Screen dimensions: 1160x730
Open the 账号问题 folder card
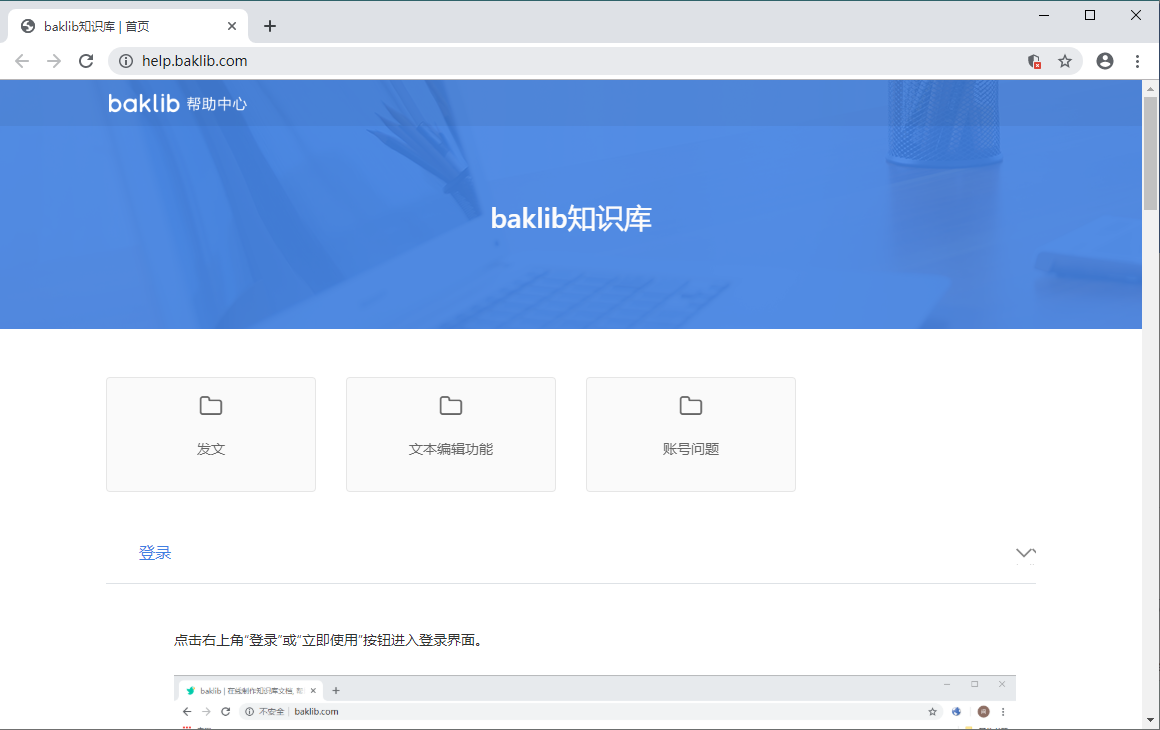click(691, 434)
